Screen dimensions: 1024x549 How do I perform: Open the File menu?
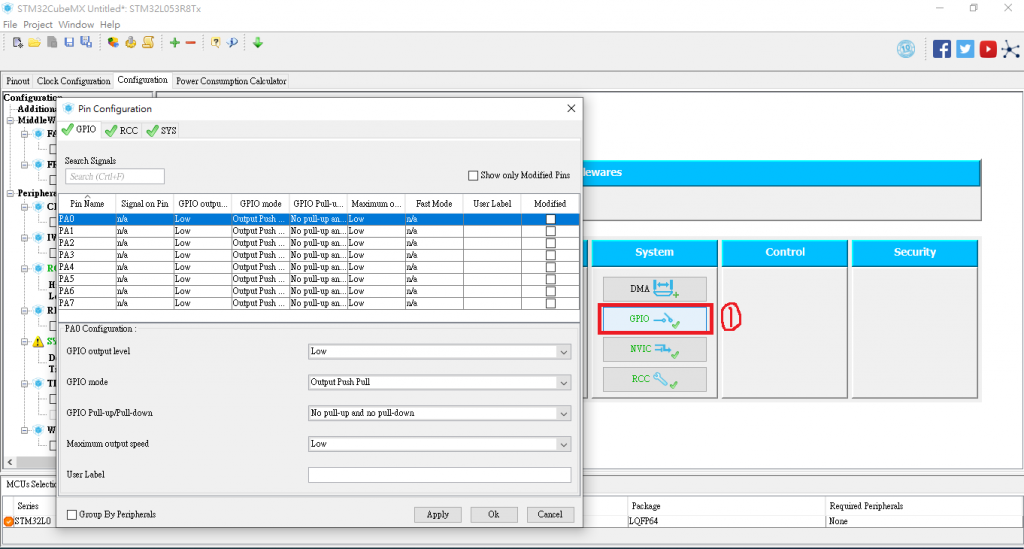(10, 24)
